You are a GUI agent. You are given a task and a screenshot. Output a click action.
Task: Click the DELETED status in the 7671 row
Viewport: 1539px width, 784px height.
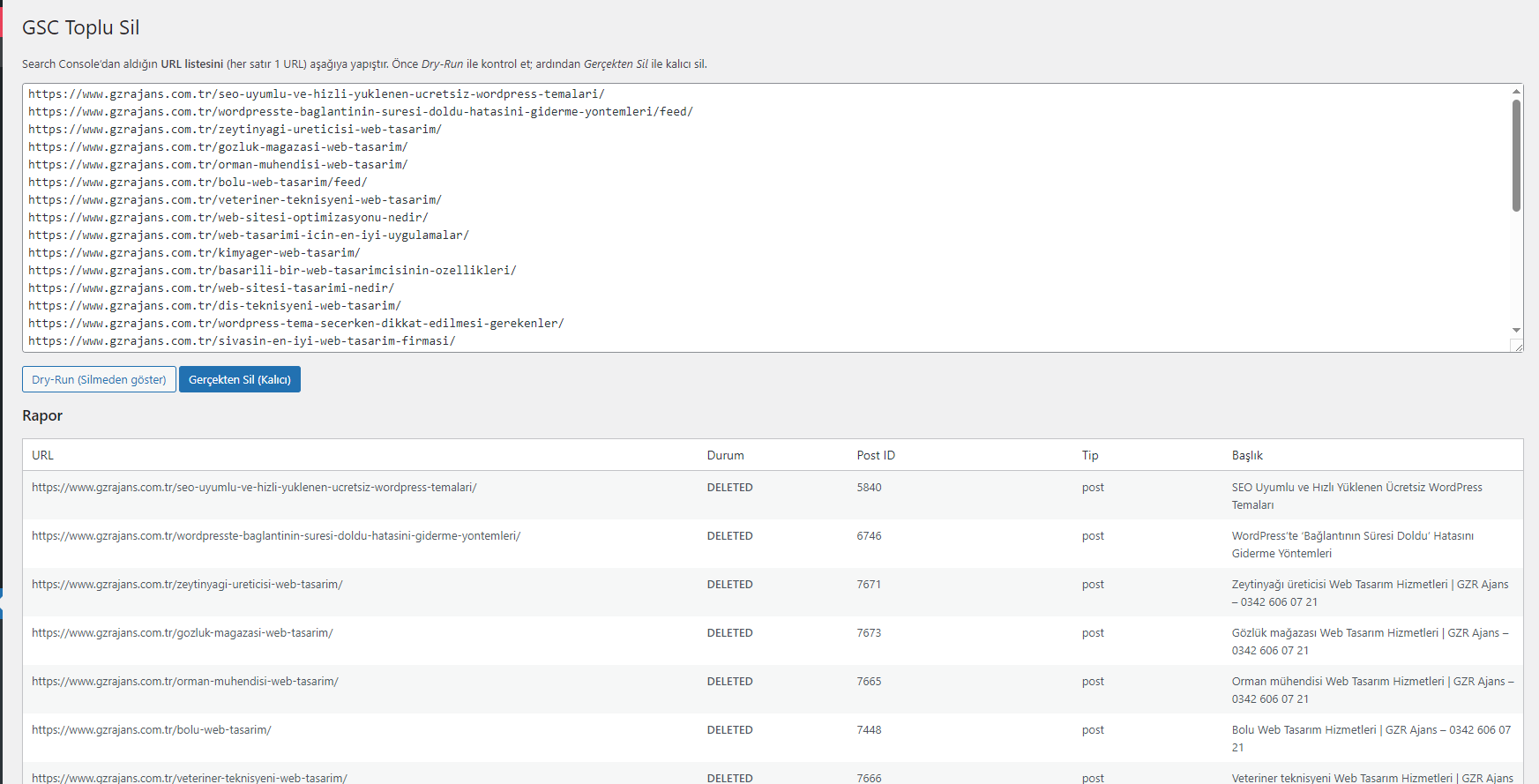point(730,584)
